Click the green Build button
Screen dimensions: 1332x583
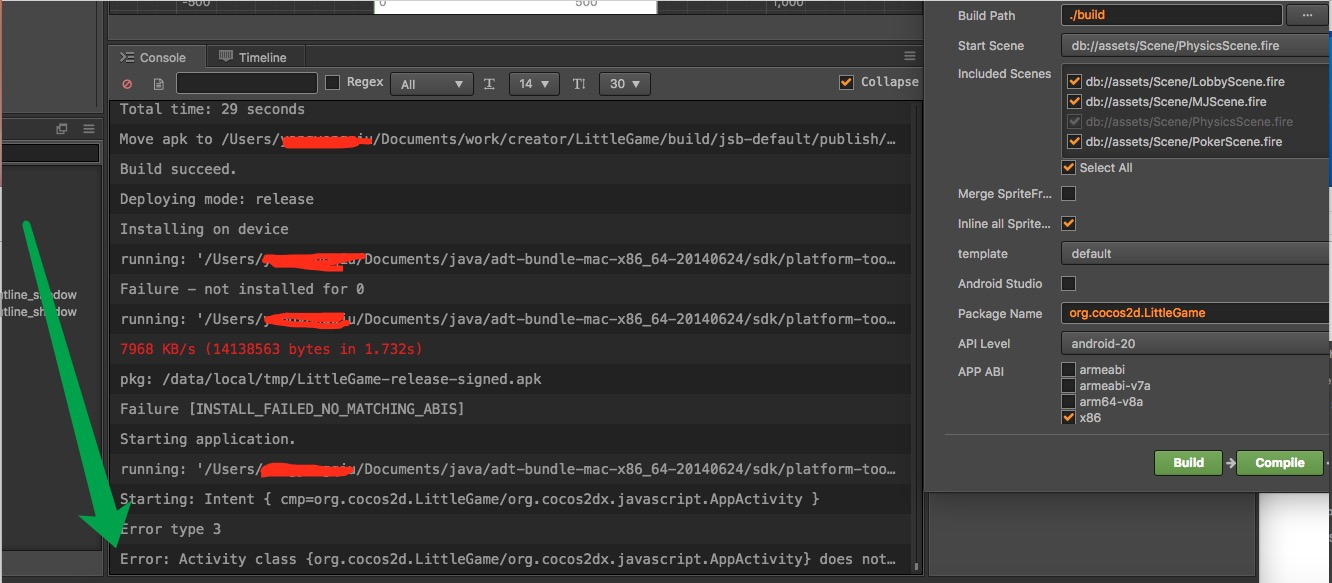[x=1188, y=463]
